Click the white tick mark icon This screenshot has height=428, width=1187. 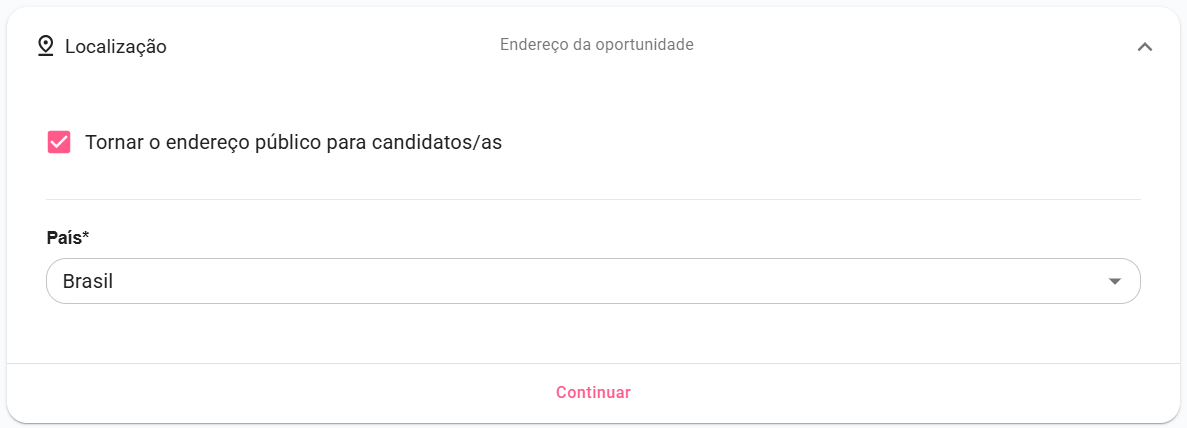59,142
